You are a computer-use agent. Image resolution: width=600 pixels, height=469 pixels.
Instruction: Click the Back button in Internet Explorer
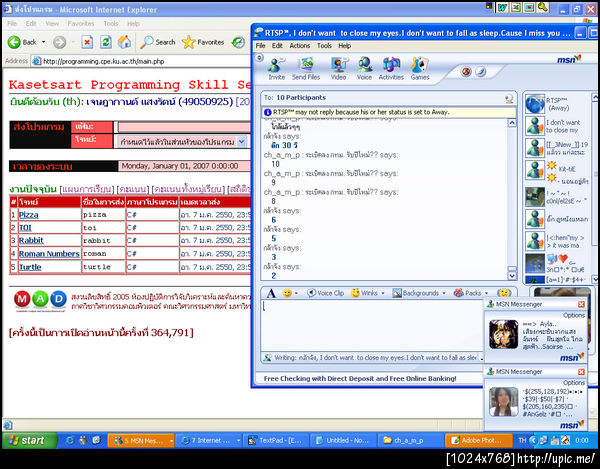click(x=22, y=42)
